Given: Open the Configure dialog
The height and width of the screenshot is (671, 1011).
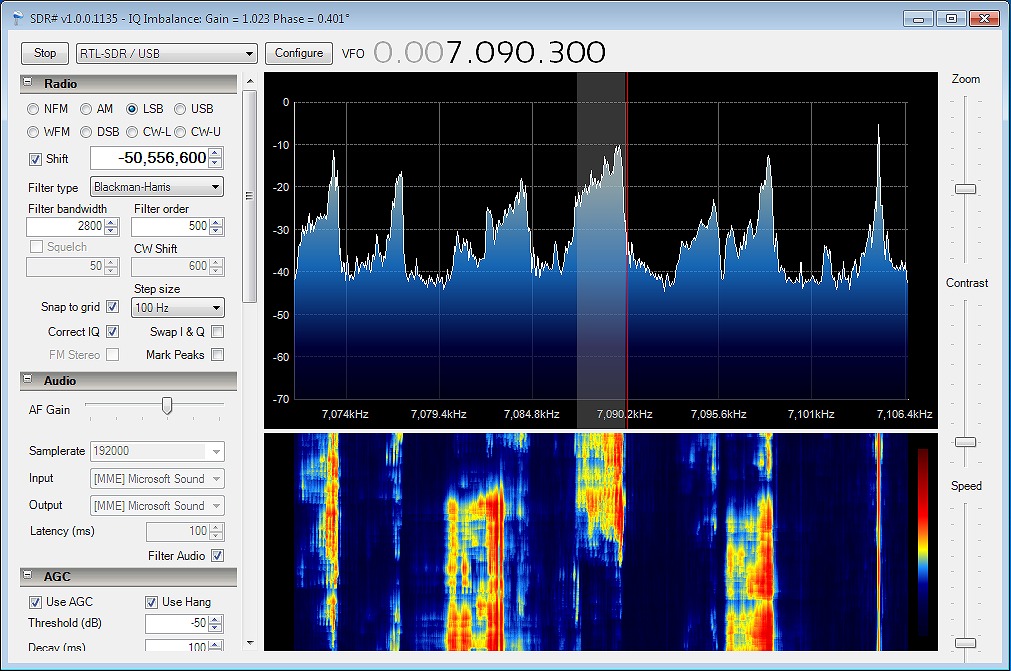Looking at the screenshot, I should coord(299,53).
